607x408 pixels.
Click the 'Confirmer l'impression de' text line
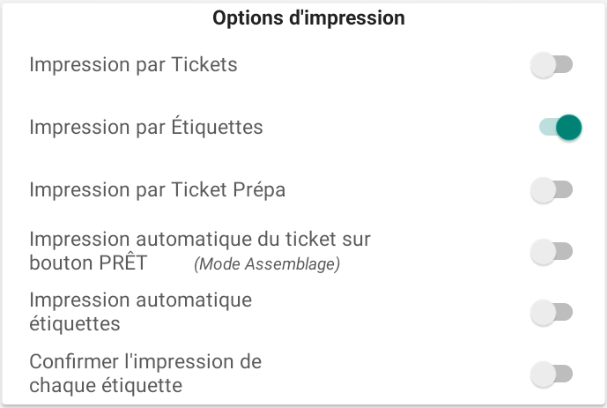pos(145,362)
